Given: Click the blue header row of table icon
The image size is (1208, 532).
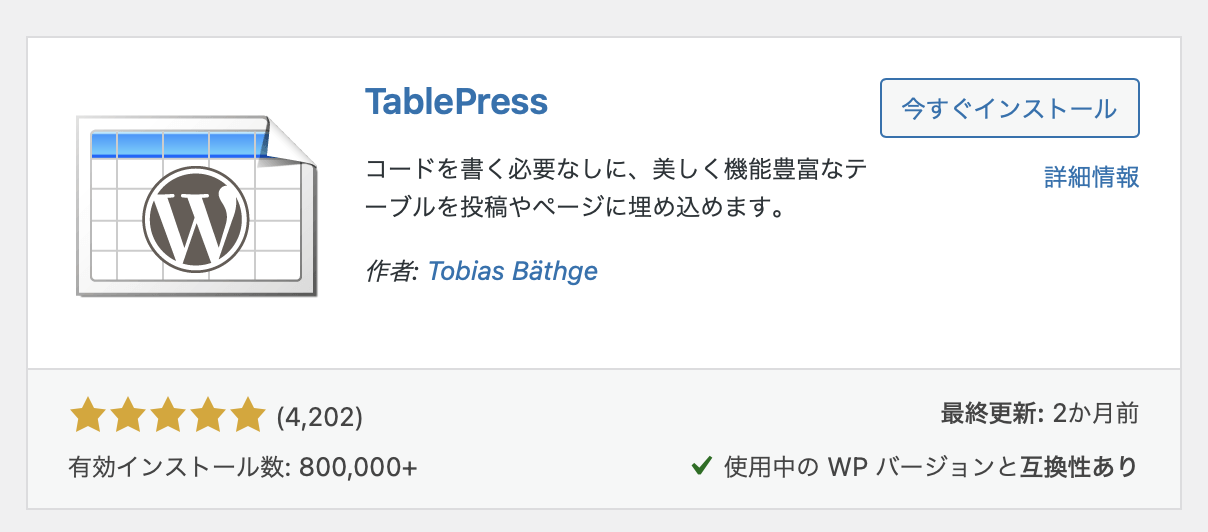Looking at the screenshot, I should [178, 146].
